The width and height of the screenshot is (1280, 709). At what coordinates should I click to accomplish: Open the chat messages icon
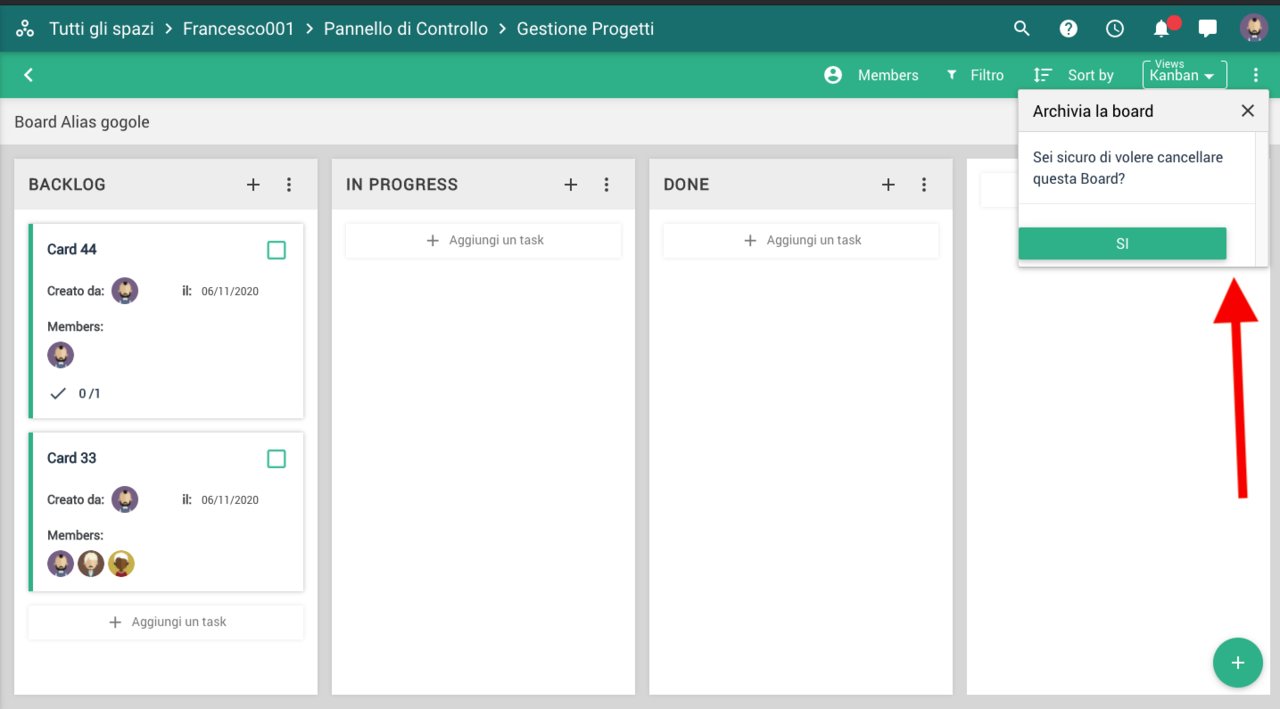[x=1208, y=28]
